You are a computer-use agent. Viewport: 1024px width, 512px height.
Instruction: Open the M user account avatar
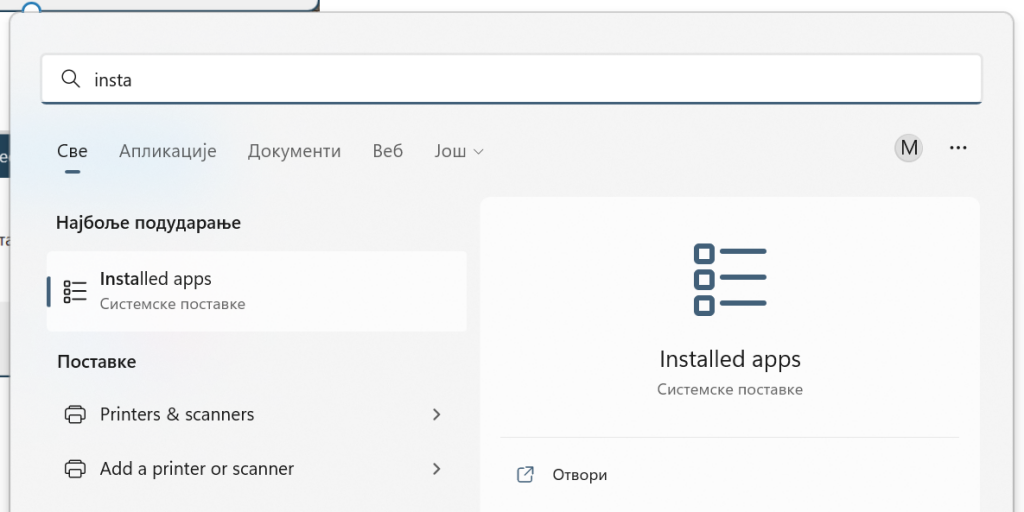[x=908, y=148]
